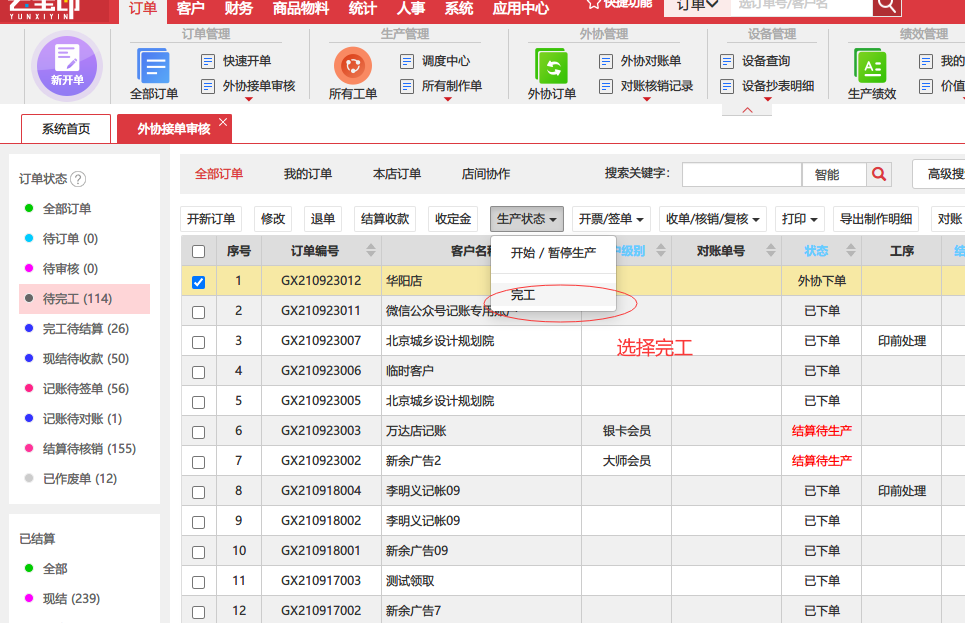Open the green 外协订单 icon
The width and height of the screenshot is (965, 623).
click(551, 65)
